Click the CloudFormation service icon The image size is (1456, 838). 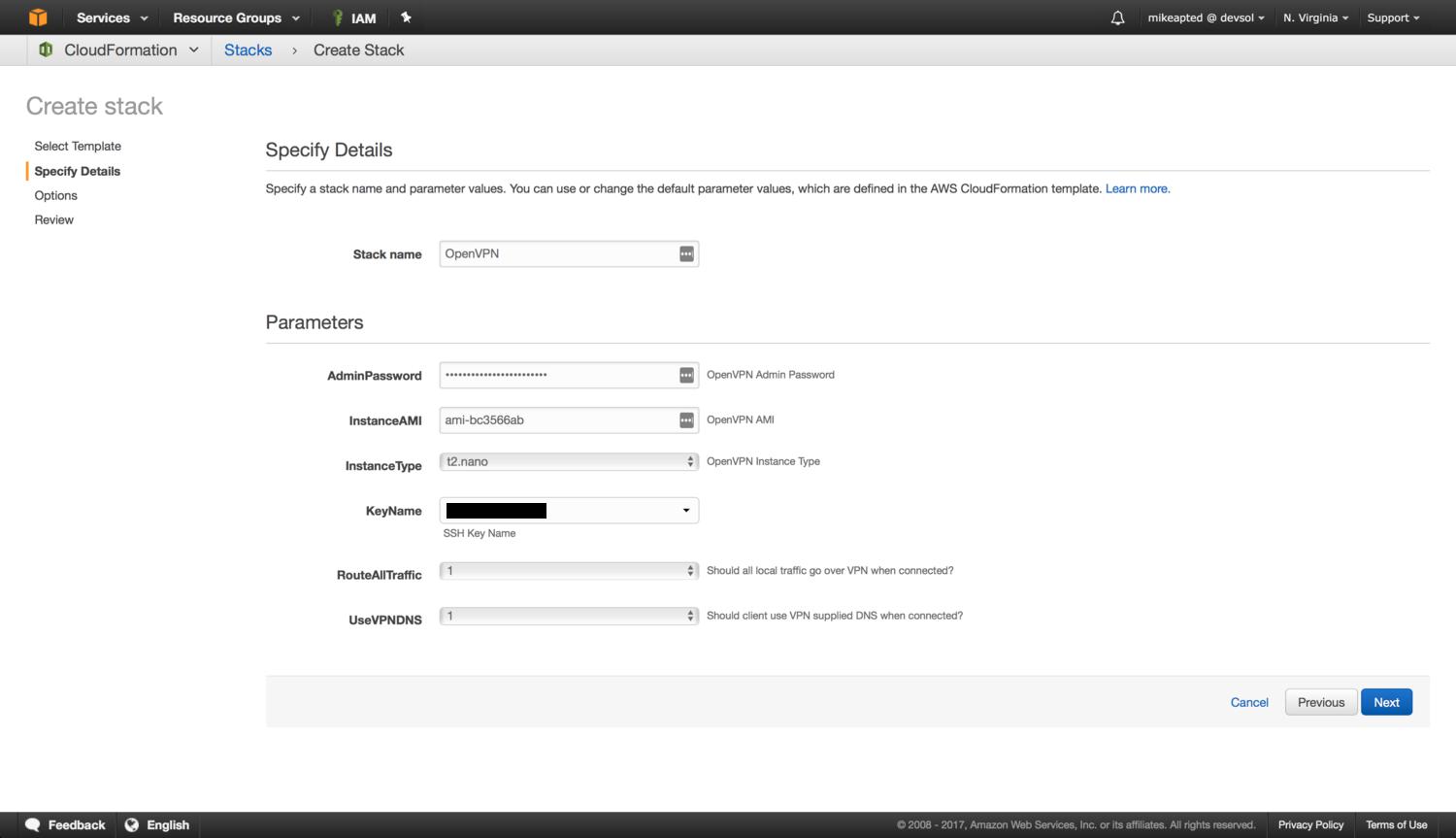click(46, 50)
